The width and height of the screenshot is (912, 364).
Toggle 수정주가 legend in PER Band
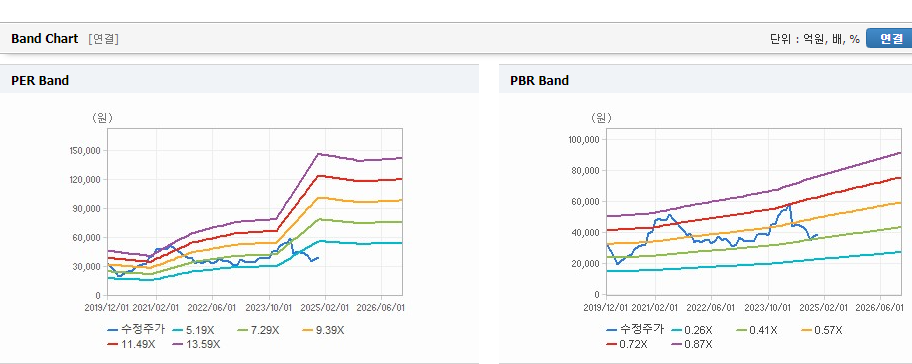[x=136, y=330]
